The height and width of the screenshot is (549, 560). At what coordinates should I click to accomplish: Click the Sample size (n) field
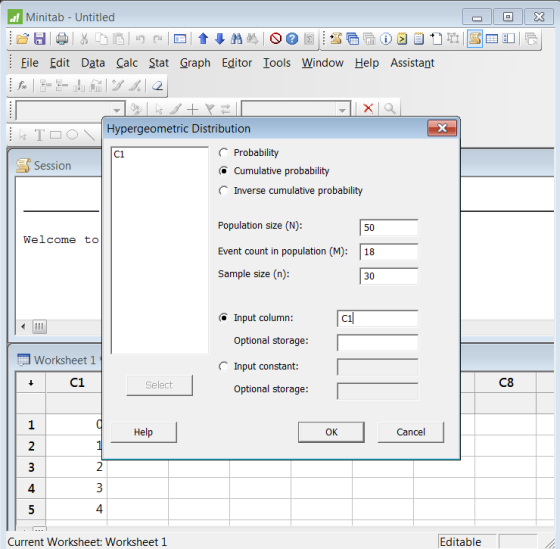(389, 276)
